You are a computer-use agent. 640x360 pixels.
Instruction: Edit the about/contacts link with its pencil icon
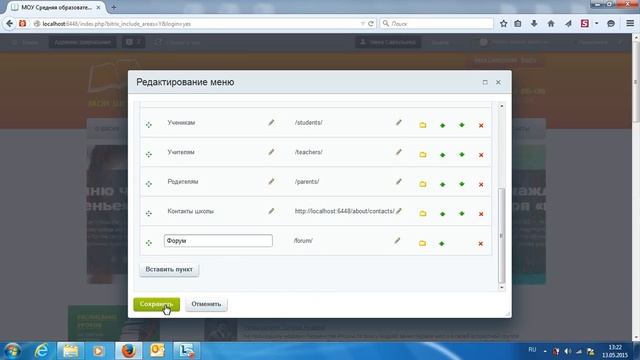click(399, 211)
